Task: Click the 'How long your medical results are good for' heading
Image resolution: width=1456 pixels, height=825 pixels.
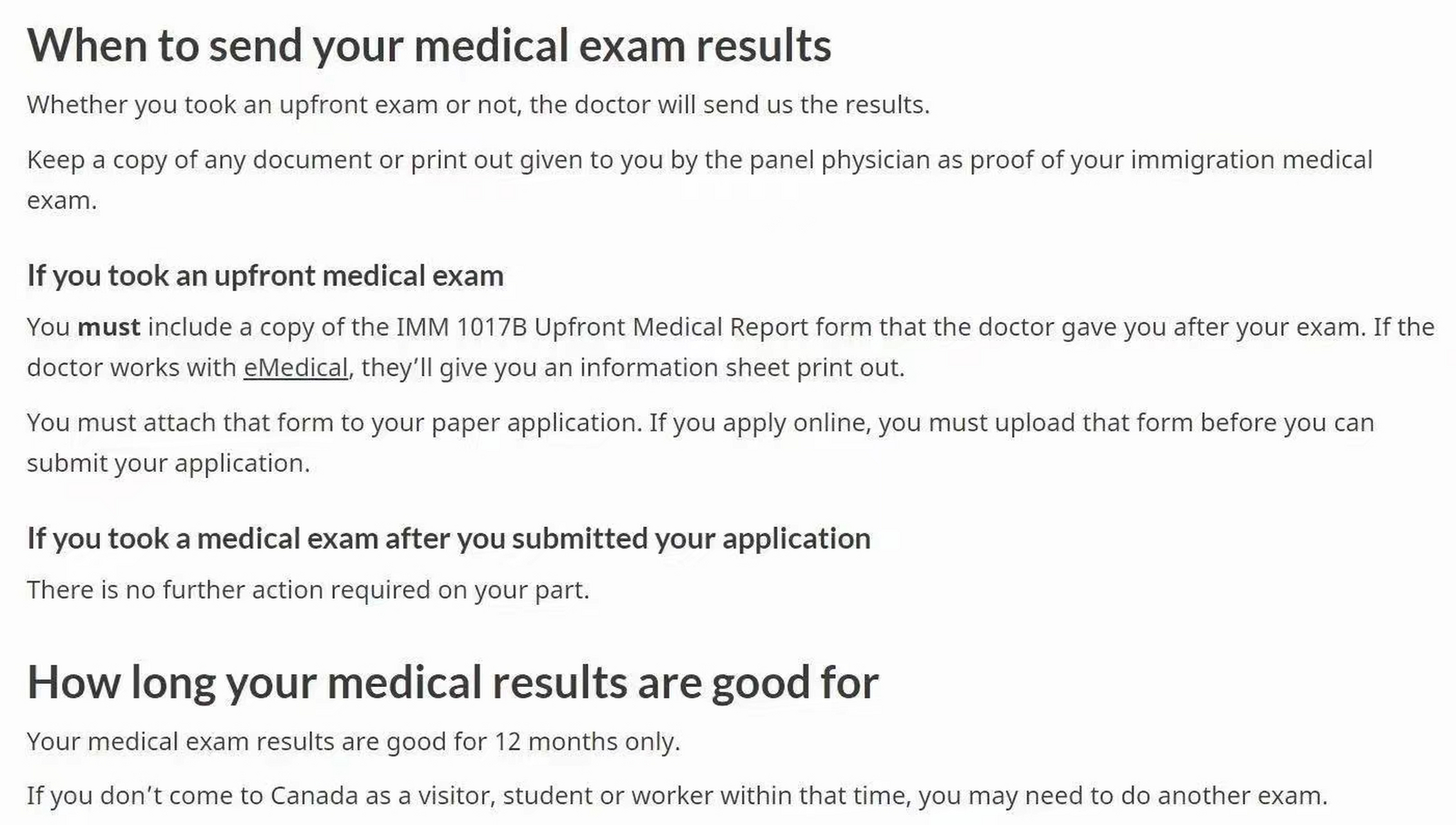Action: coord(452,683)
